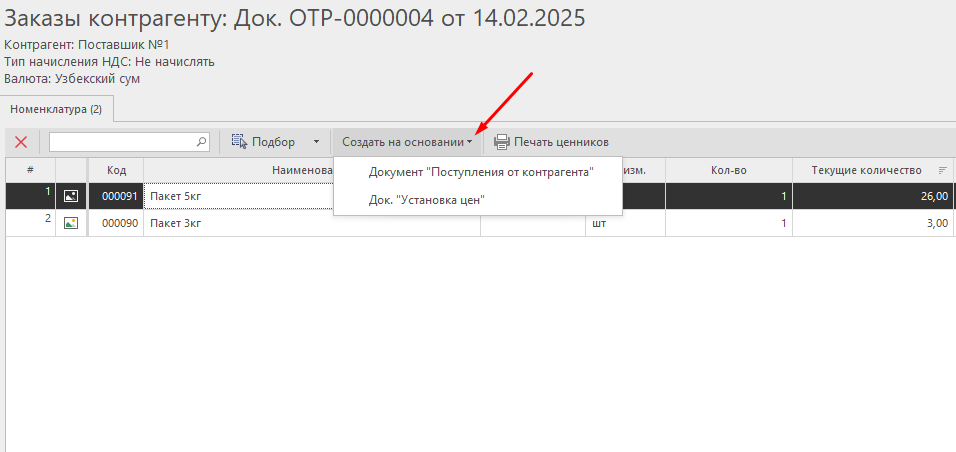Open dropdown arrow next to Подбор
The image size is (956, 452).
(x=316, y=142)
